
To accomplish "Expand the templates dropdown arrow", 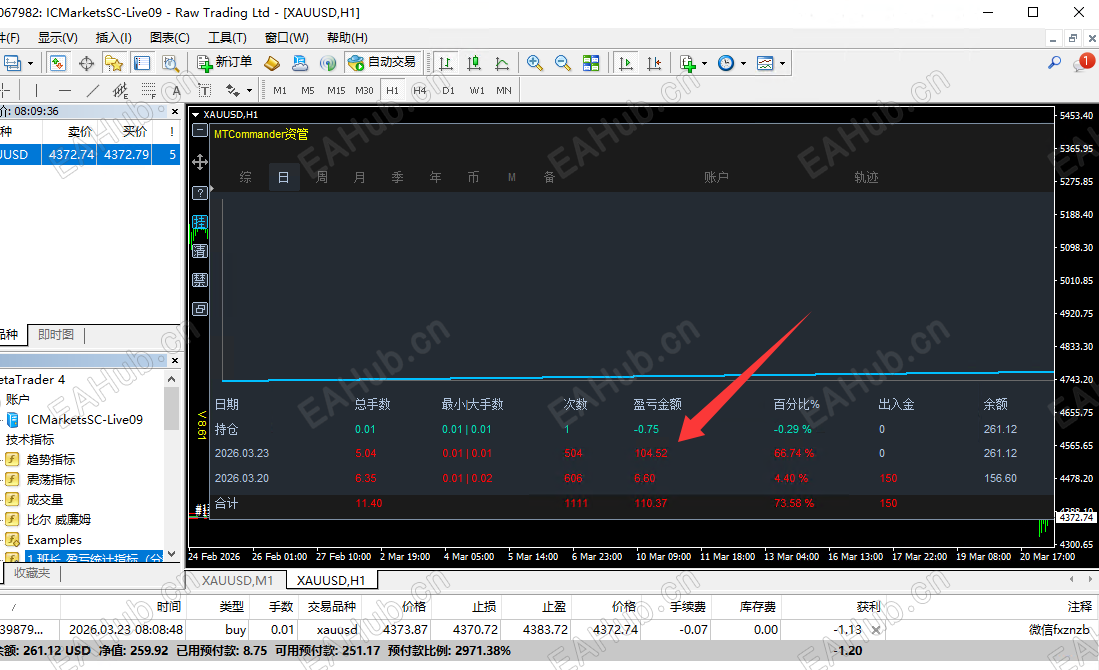I will coord(782,64).
